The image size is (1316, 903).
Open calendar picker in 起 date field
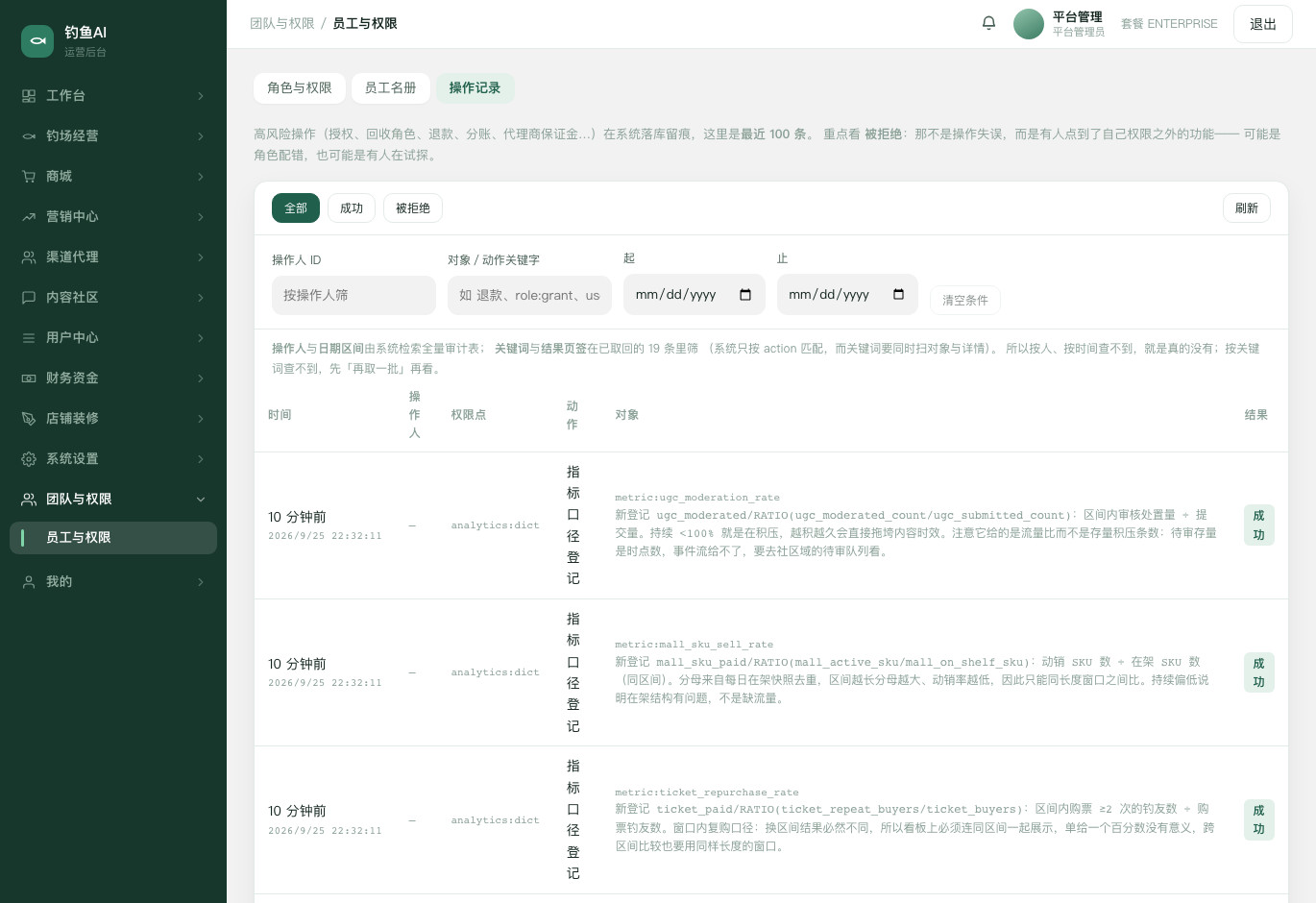pos(745,295)
